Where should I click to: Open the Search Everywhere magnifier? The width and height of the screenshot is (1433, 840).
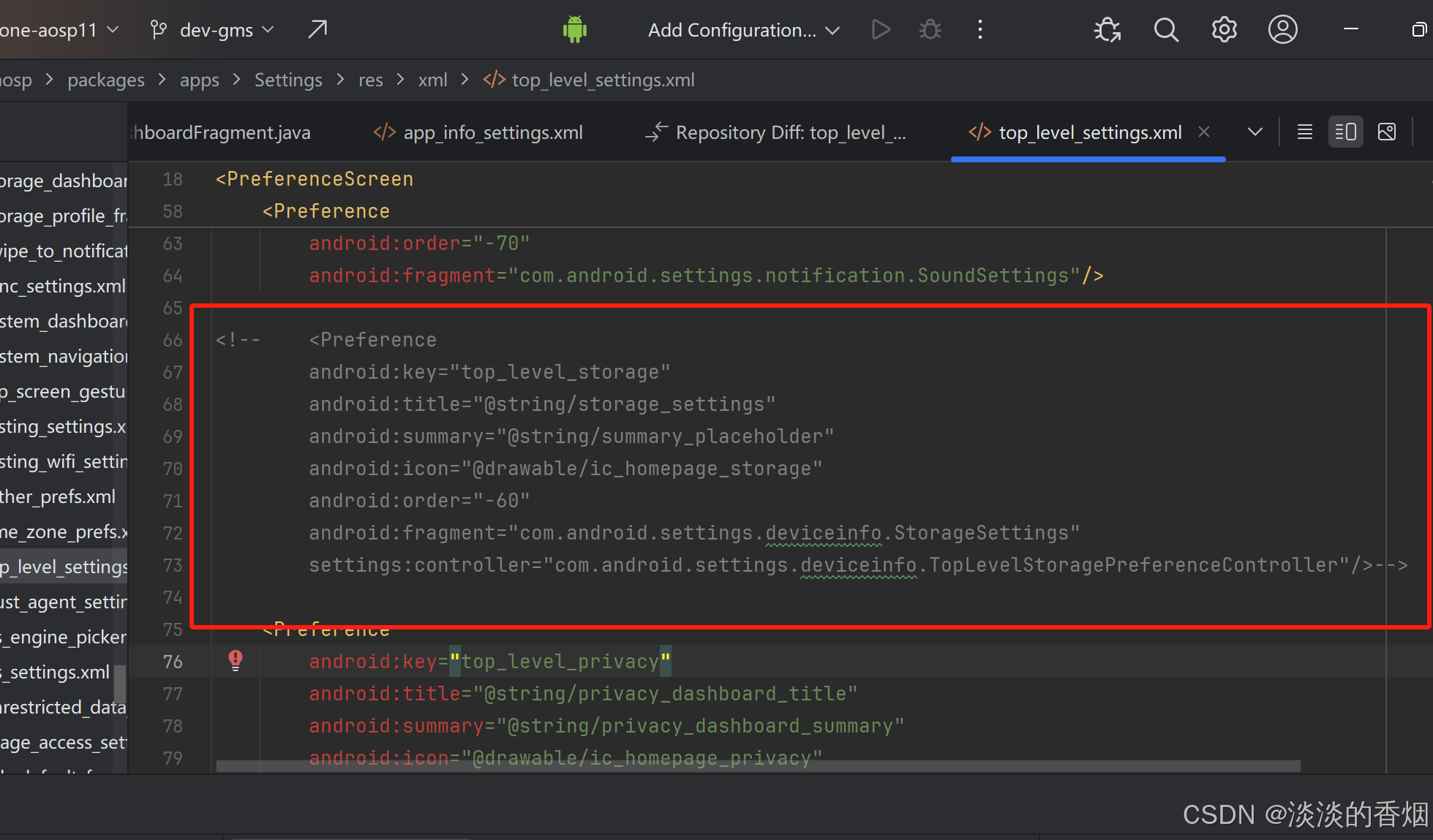tap(1165, 30)
